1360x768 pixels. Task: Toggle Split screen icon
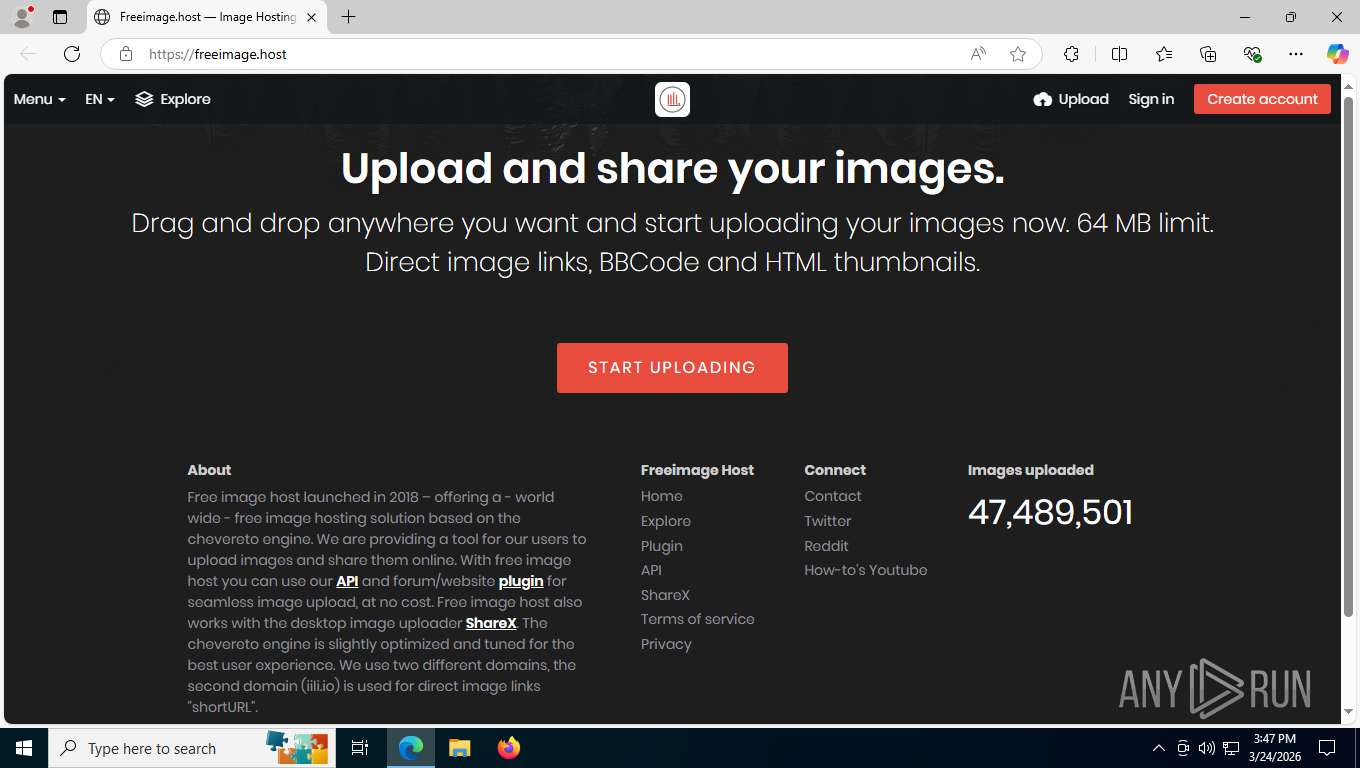click(1119, 54)
